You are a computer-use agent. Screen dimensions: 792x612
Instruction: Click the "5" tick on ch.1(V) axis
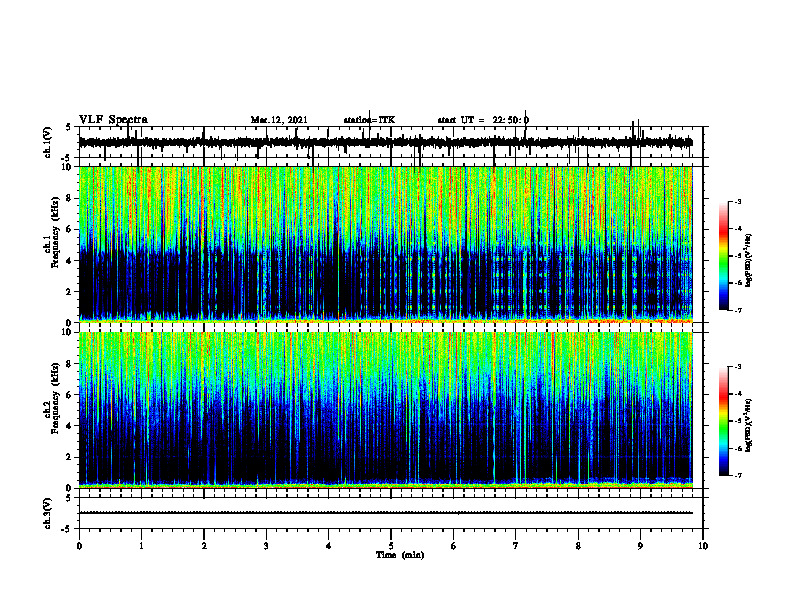[x=68, y=127]
